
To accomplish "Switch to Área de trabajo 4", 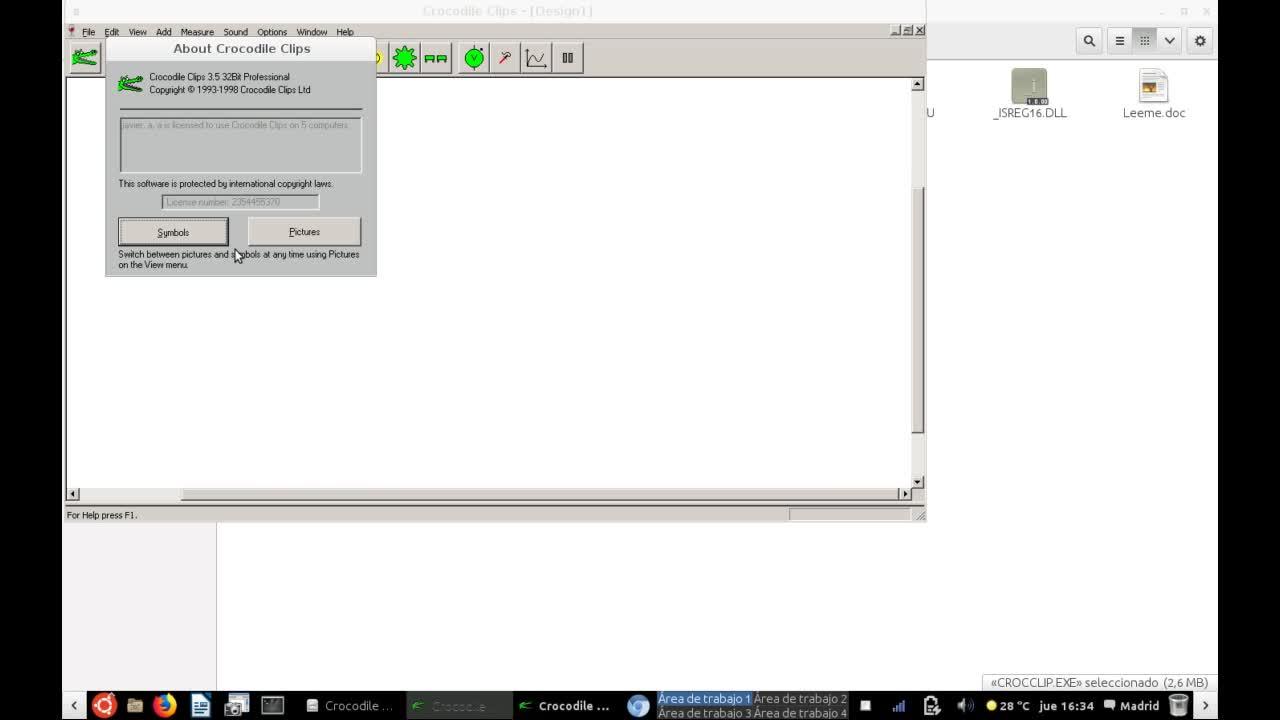I will [x=800, y=713].
